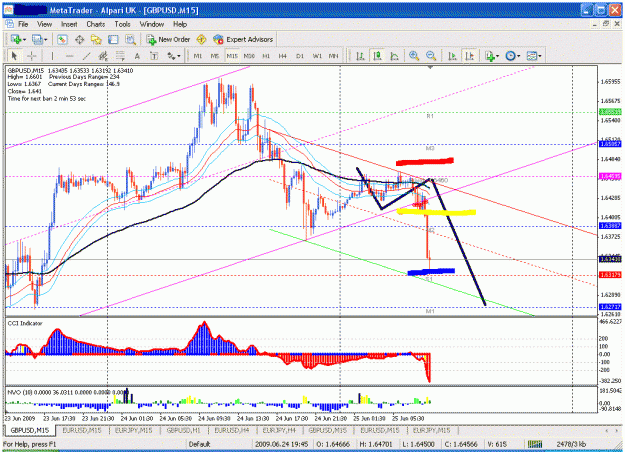Switch to the EURJPY,H4 chart tab
This screenshot has height=452, width=625.
coord(279,430)
